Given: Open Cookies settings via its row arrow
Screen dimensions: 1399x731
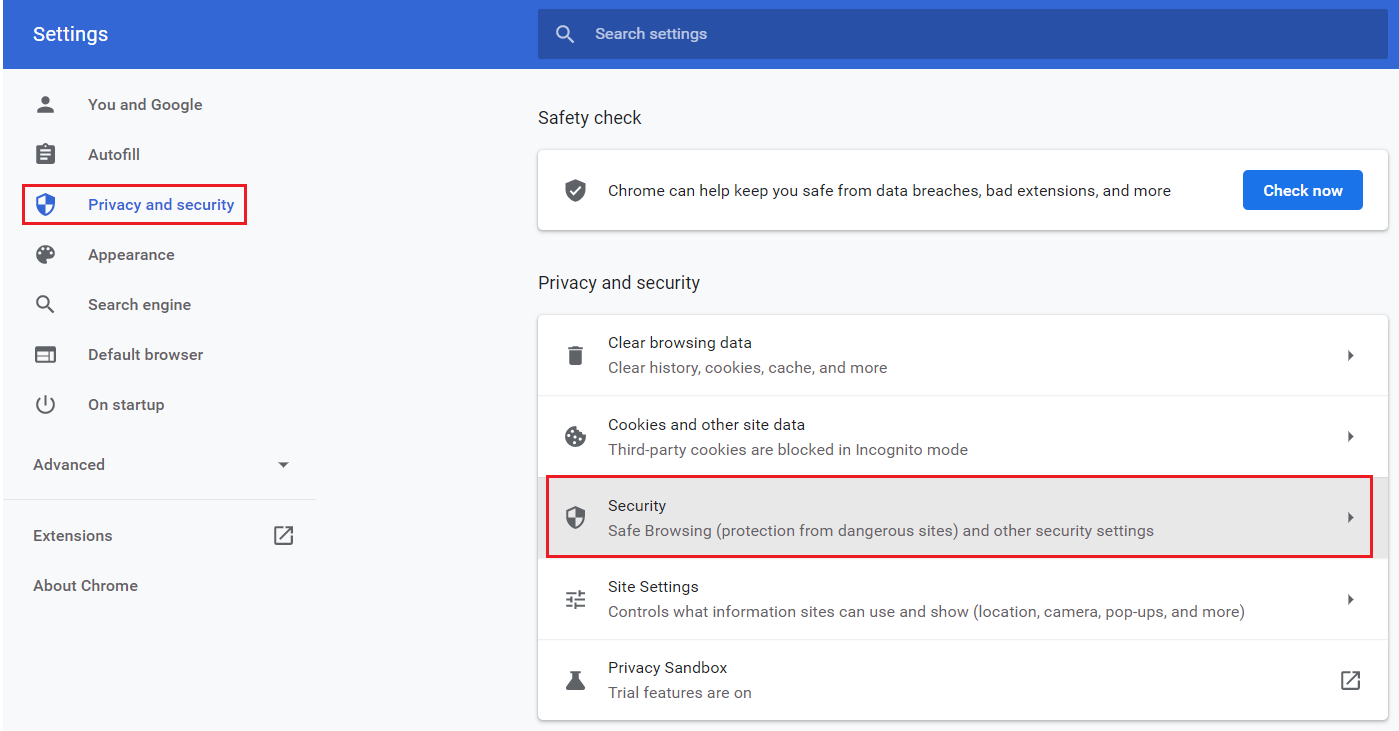Looking at the screenshot, I should [x=1350, y=436].
